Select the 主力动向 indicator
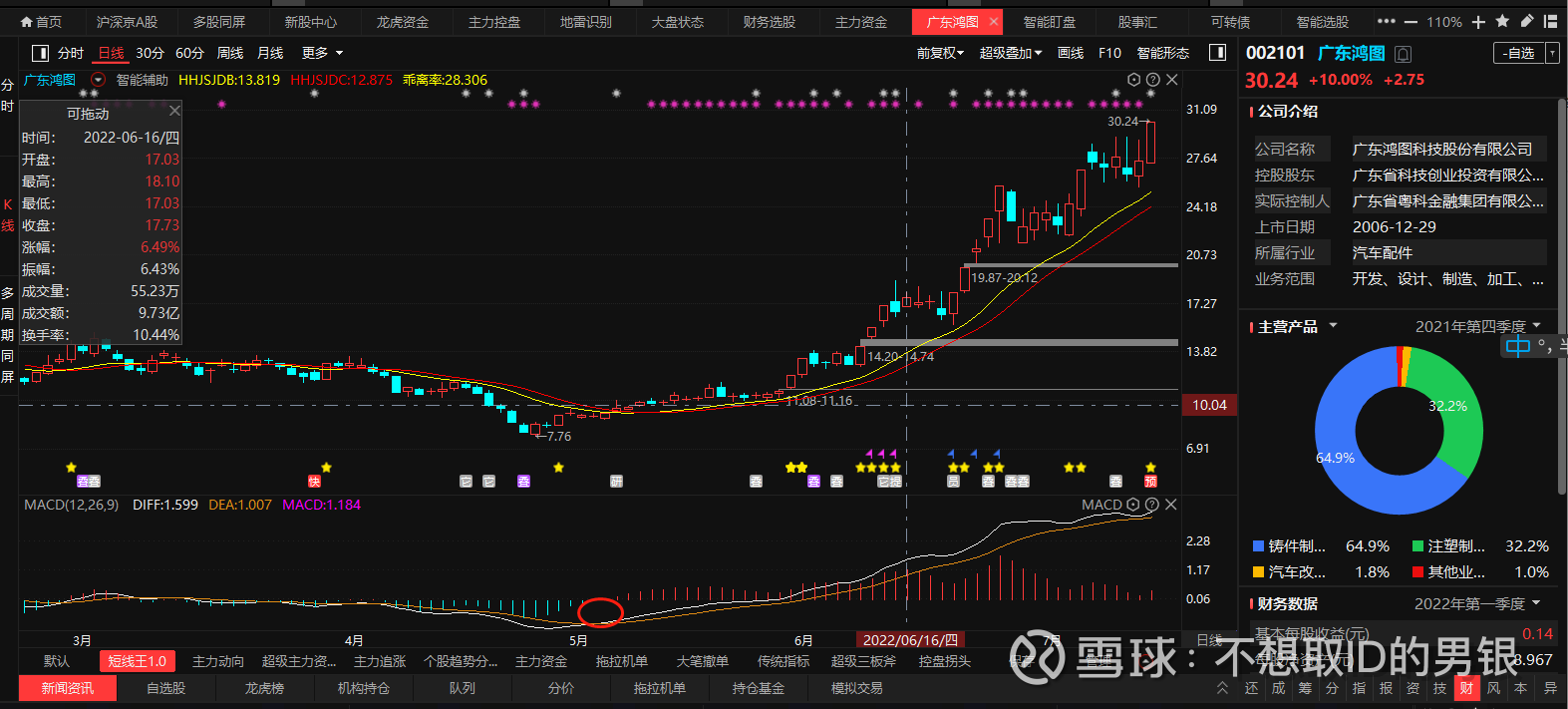This screenshot has height=709, width=1568. click(x=217, y=661)
